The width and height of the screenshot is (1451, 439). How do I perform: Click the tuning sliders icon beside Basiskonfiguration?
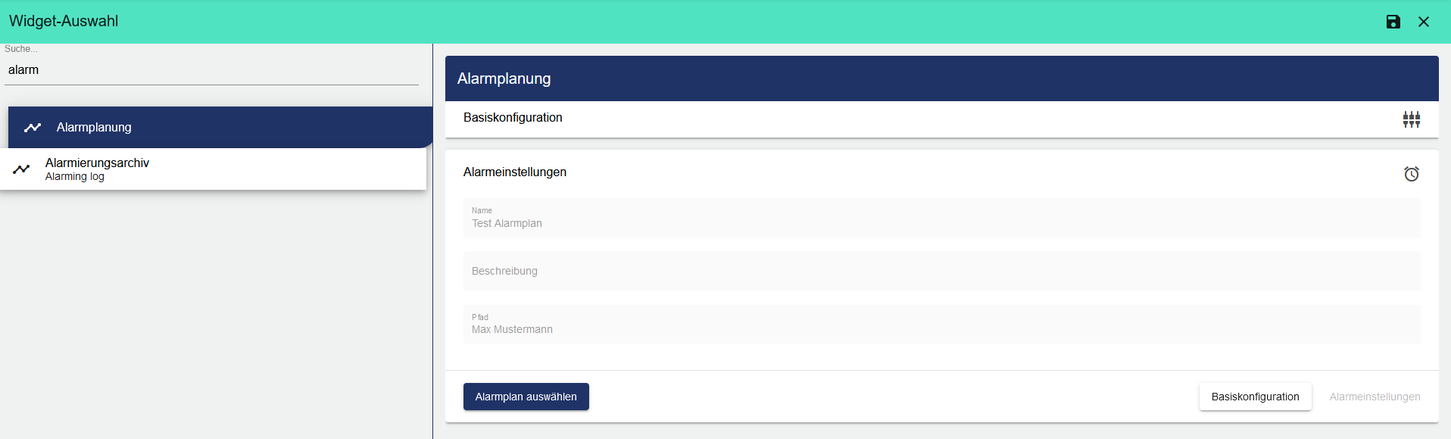1411,120
